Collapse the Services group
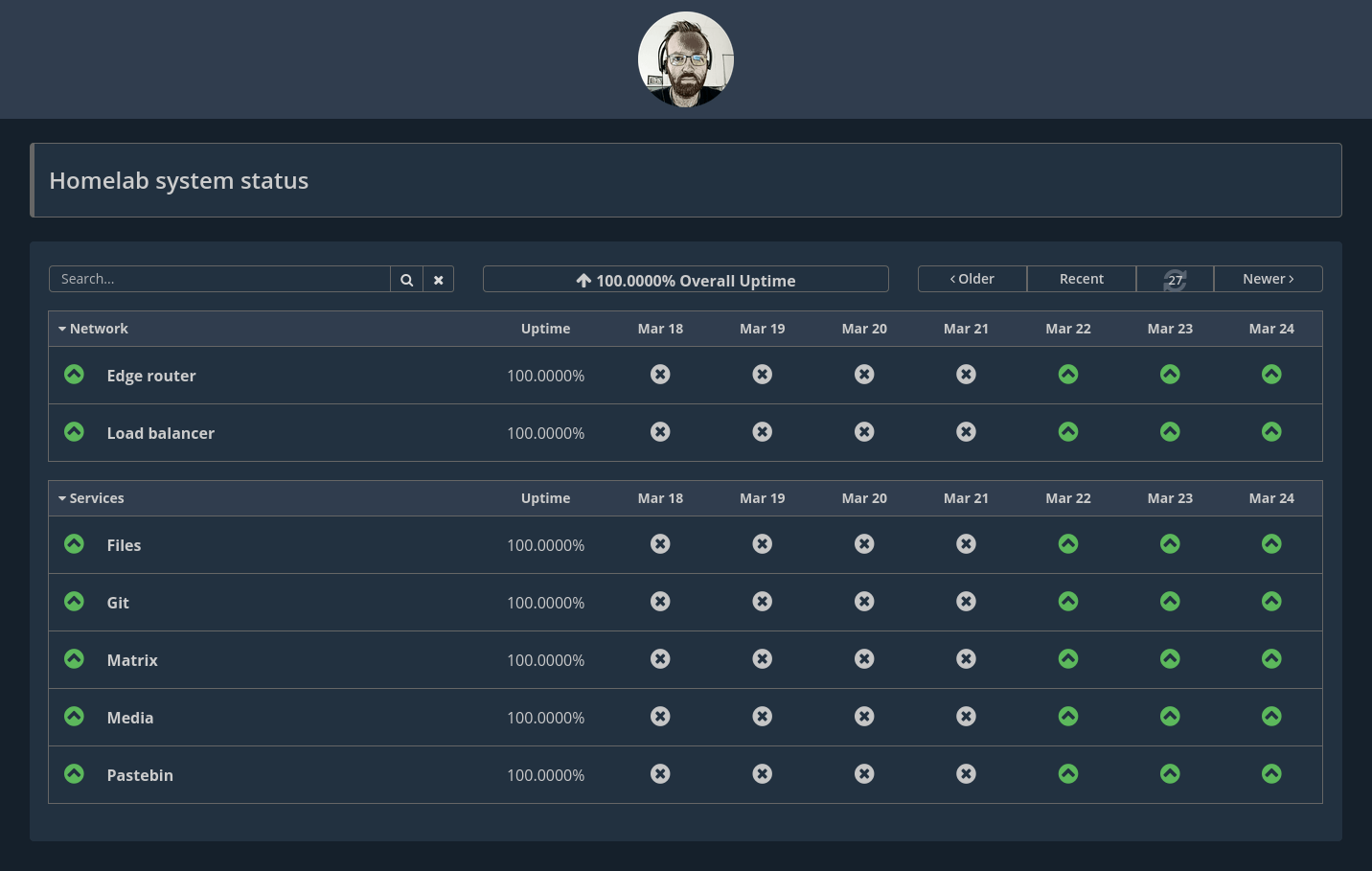Image resolution: width=1372 pixels, height=871 pixels. coord(91,498)
